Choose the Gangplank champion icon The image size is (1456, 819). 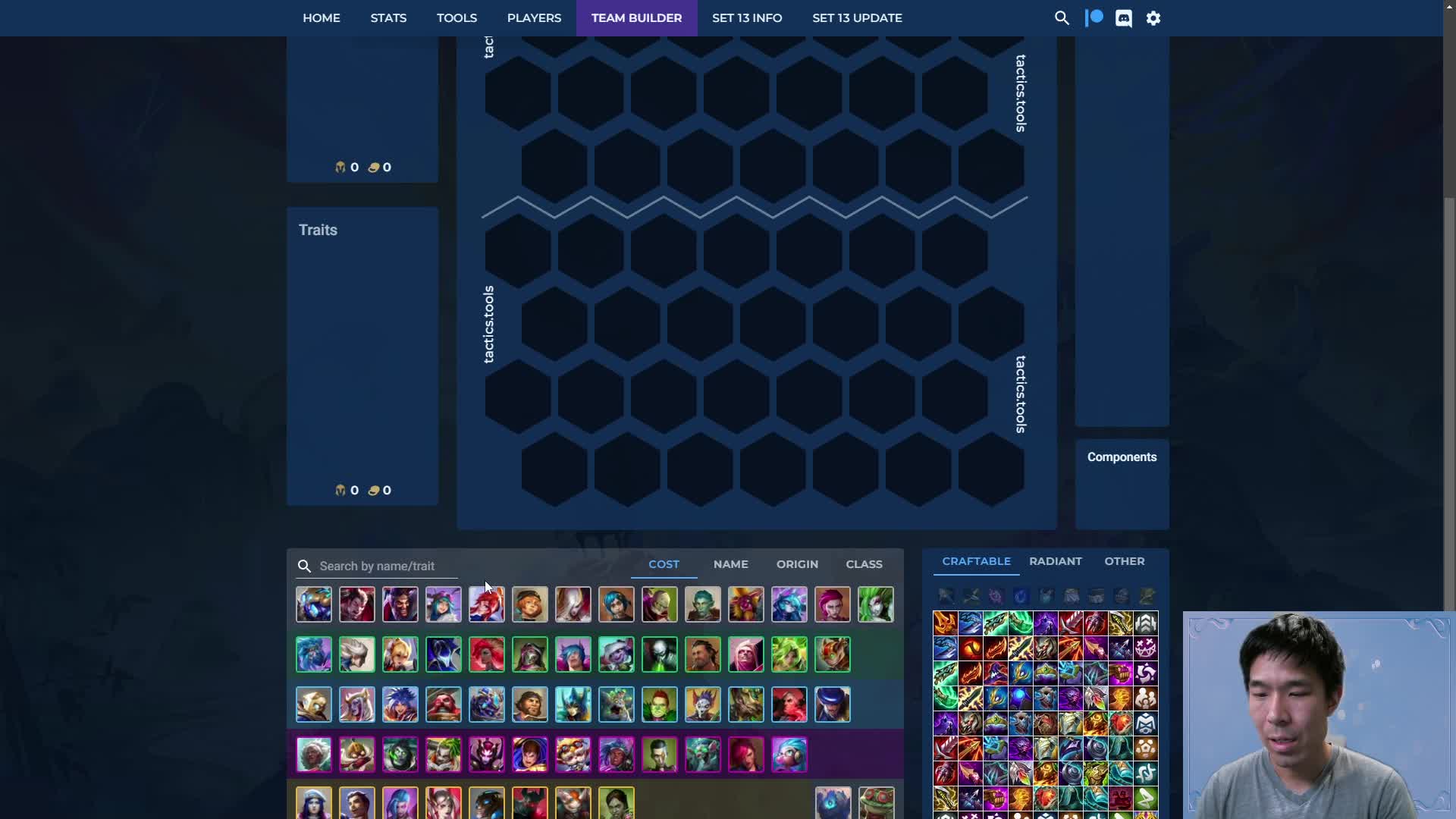tap(444, 704)
